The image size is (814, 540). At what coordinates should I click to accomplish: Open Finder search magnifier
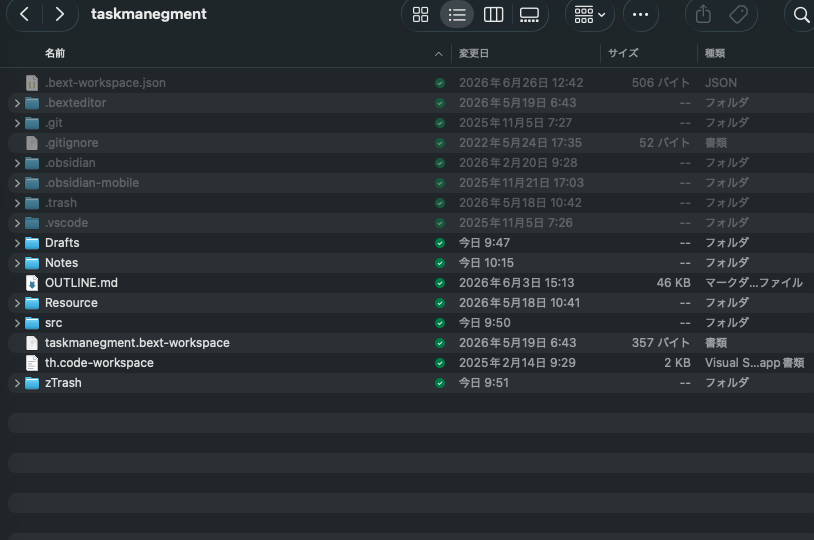coord(802,15)
